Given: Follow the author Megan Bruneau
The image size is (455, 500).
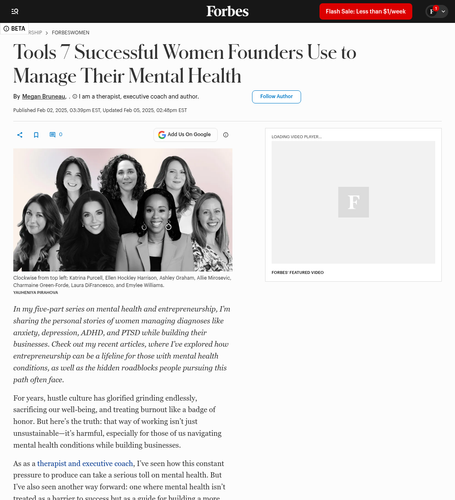Looking at the screenshot, I should point(276,97).
